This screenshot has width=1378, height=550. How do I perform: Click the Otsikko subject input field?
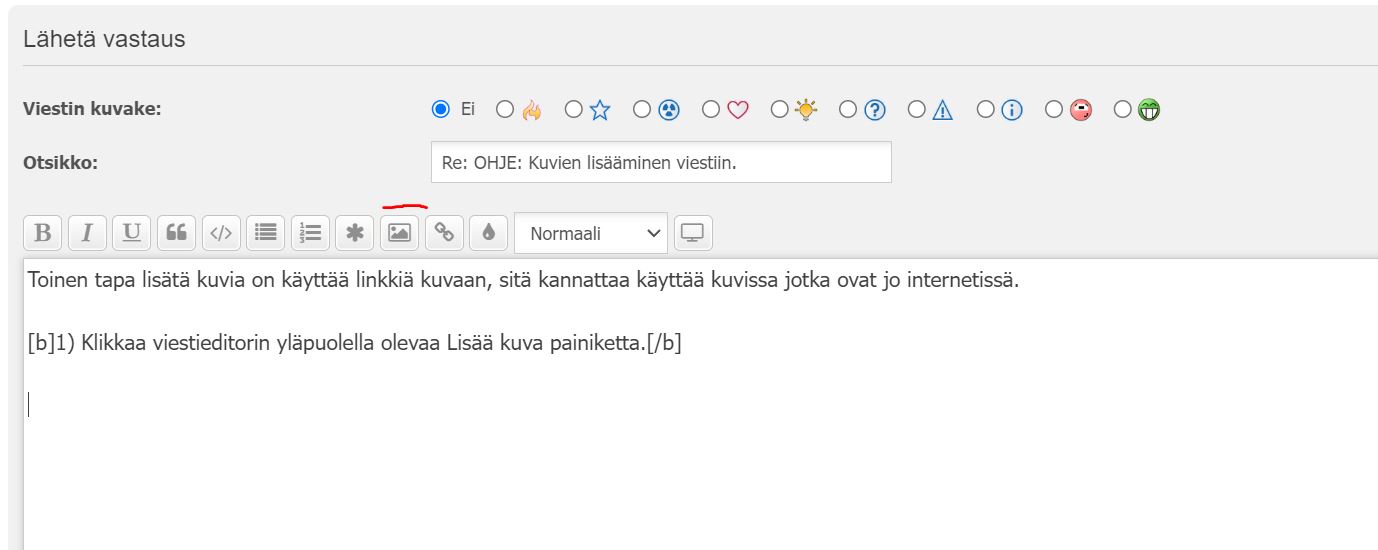pos(660,162)
